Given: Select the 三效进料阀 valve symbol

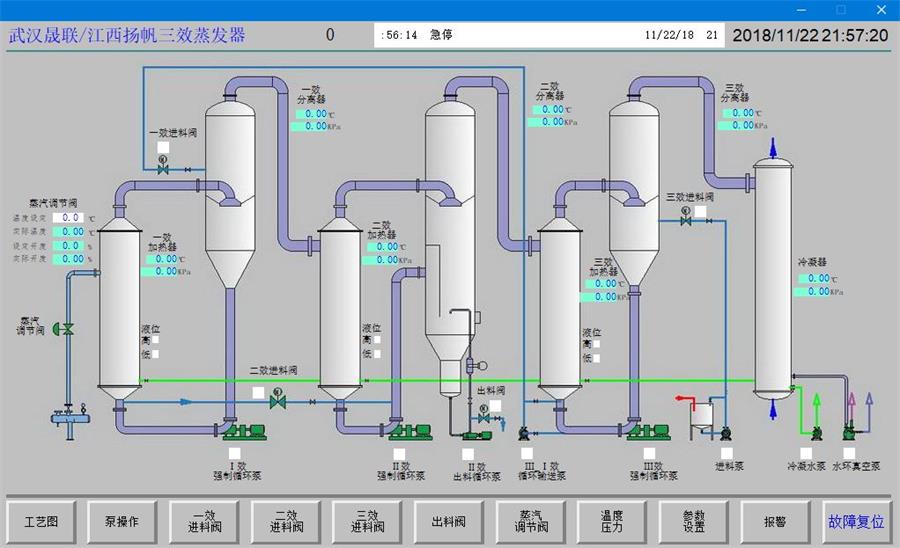Looking at the screenshot, I should click(x=686, y=221).
